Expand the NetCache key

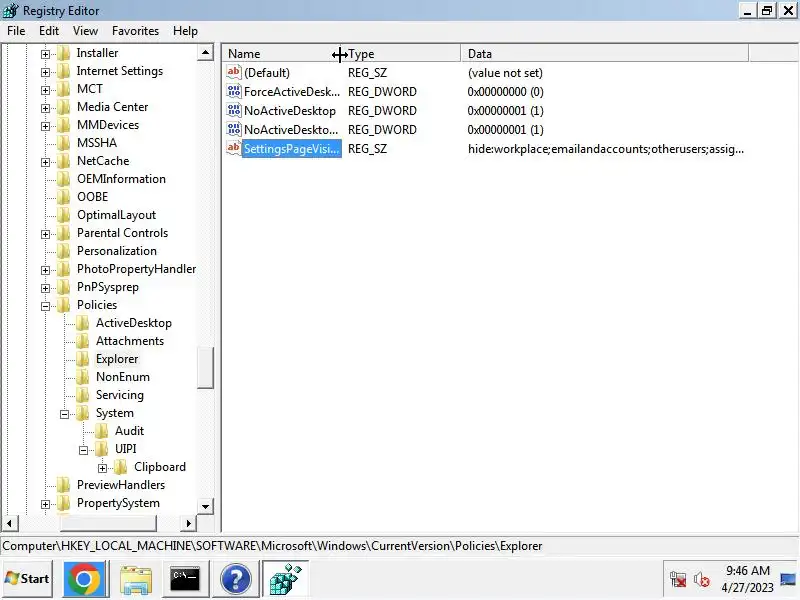[x=45, y=162]
